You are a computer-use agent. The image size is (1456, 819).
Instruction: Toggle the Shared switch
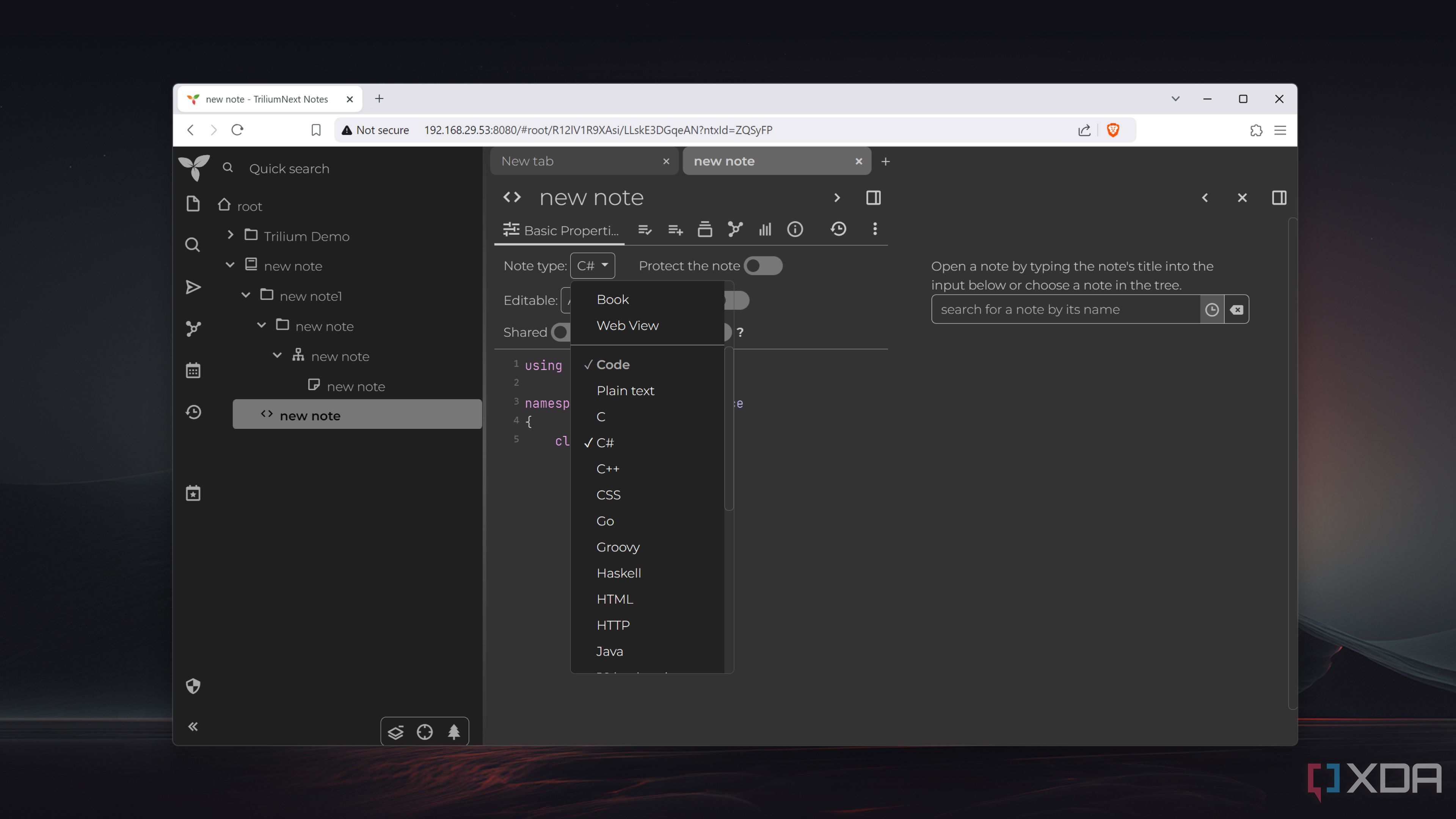(x=561, y=332)
